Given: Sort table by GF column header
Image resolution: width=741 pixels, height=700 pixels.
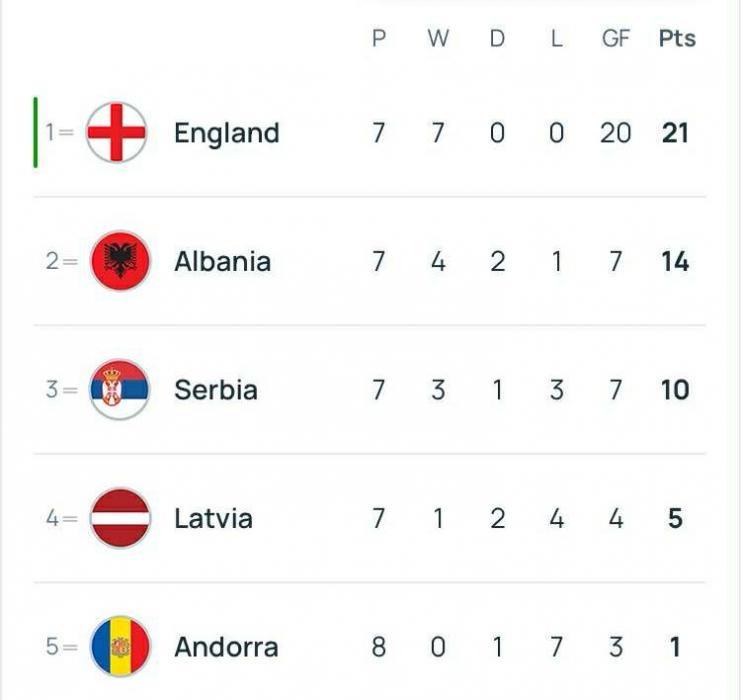Looking at the screenshot, I should [x=616, y=39].
